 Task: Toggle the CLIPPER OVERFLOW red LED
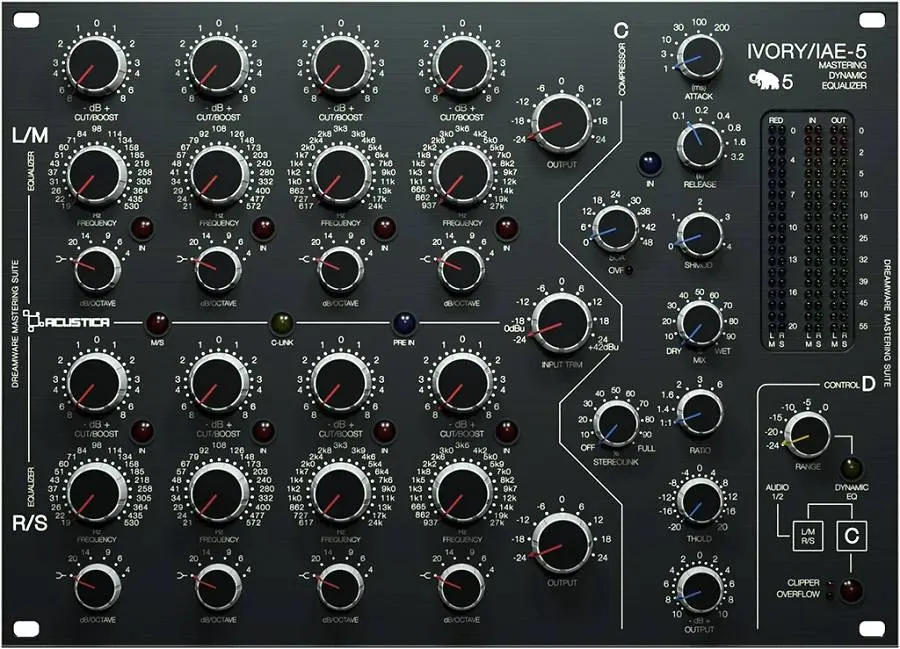[x=851, y=589]
